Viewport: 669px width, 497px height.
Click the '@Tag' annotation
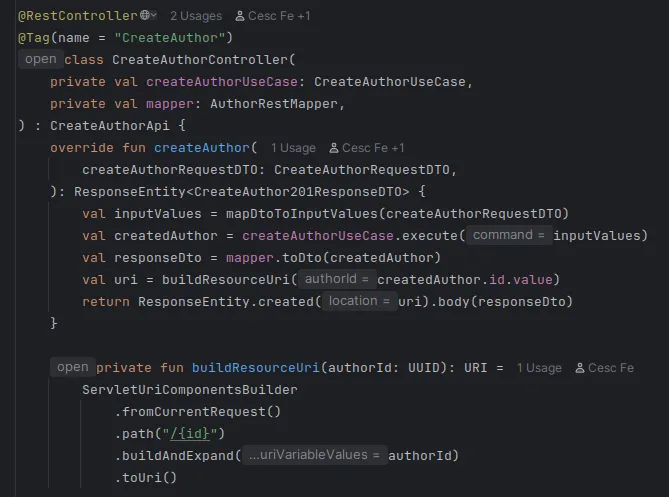[x=34, y=38]
